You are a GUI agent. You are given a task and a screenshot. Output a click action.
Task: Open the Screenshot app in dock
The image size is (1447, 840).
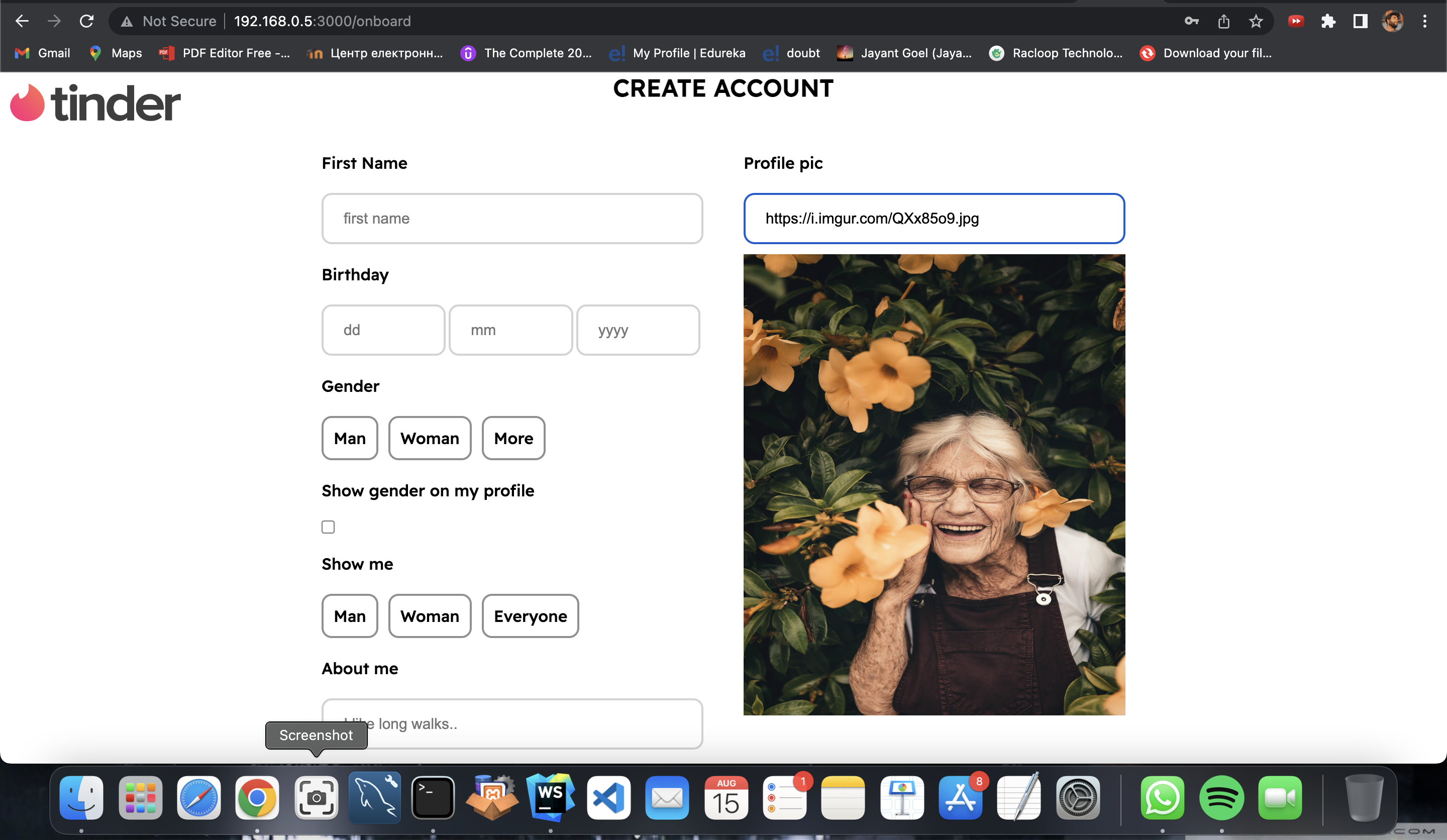click(316, 797)
